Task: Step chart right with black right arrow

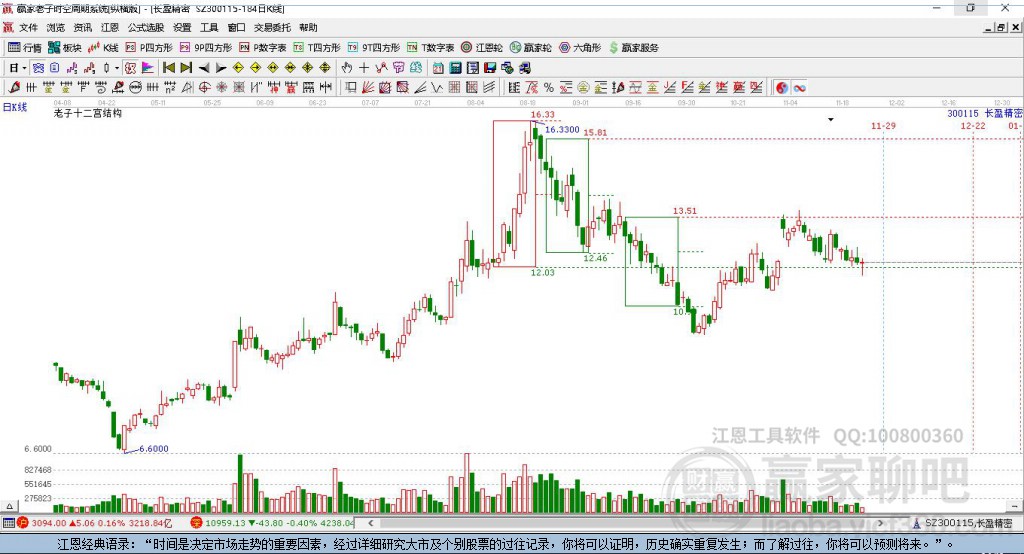Action: tap(221, 68)
